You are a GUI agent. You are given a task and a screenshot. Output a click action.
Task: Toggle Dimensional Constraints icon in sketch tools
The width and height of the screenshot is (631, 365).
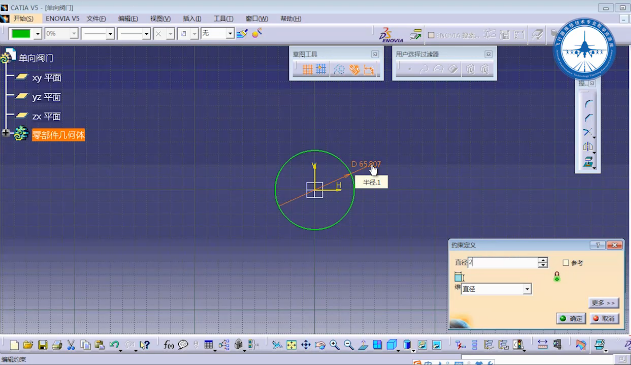pos(369,69)
